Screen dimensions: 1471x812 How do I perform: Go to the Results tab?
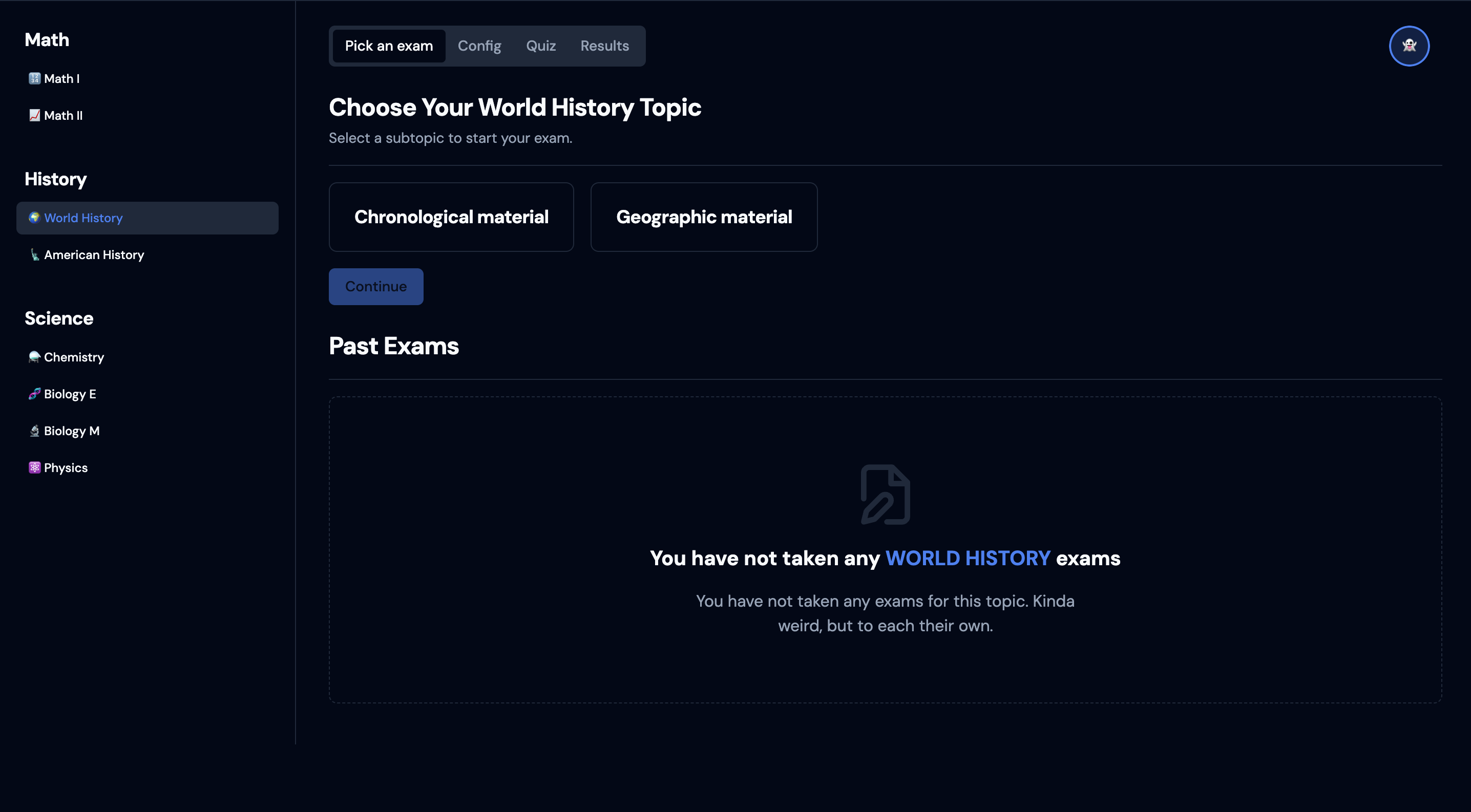coord(604,46)
